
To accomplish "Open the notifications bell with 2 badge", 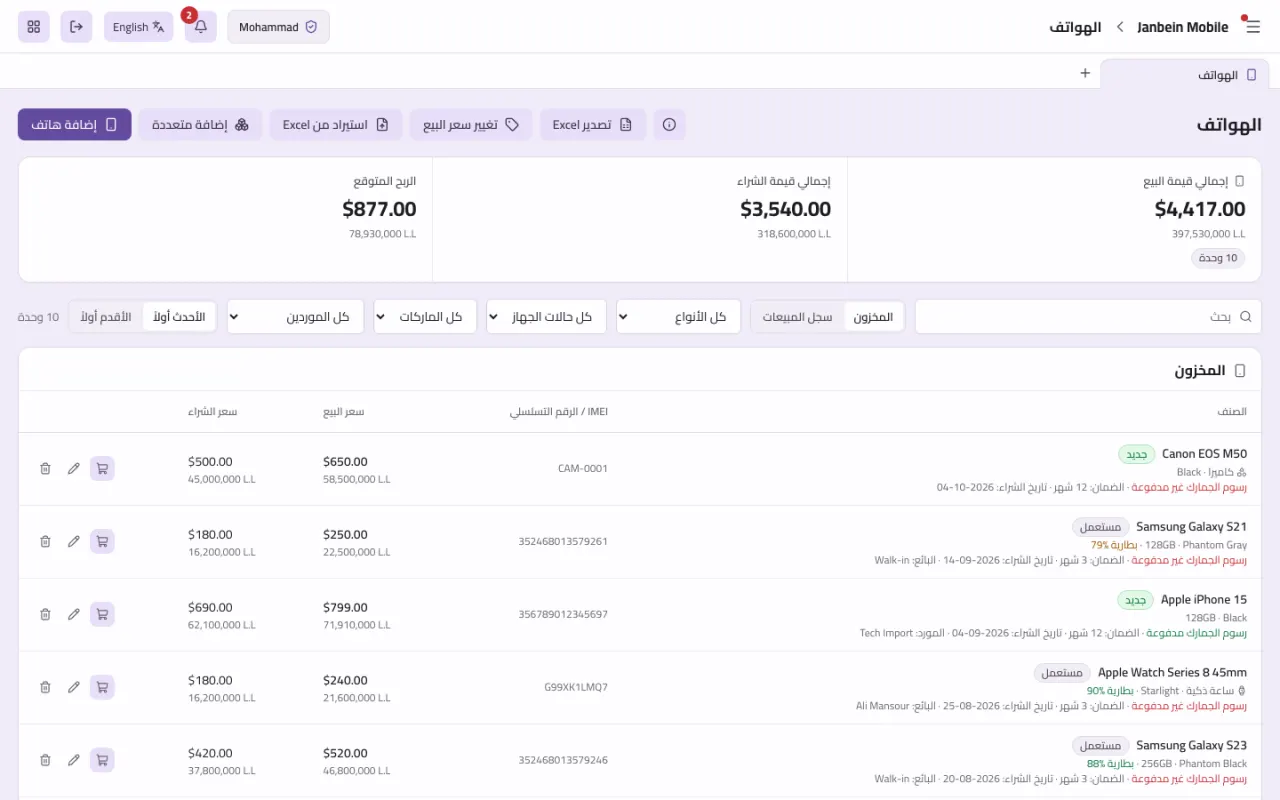I will click(201, 27).
